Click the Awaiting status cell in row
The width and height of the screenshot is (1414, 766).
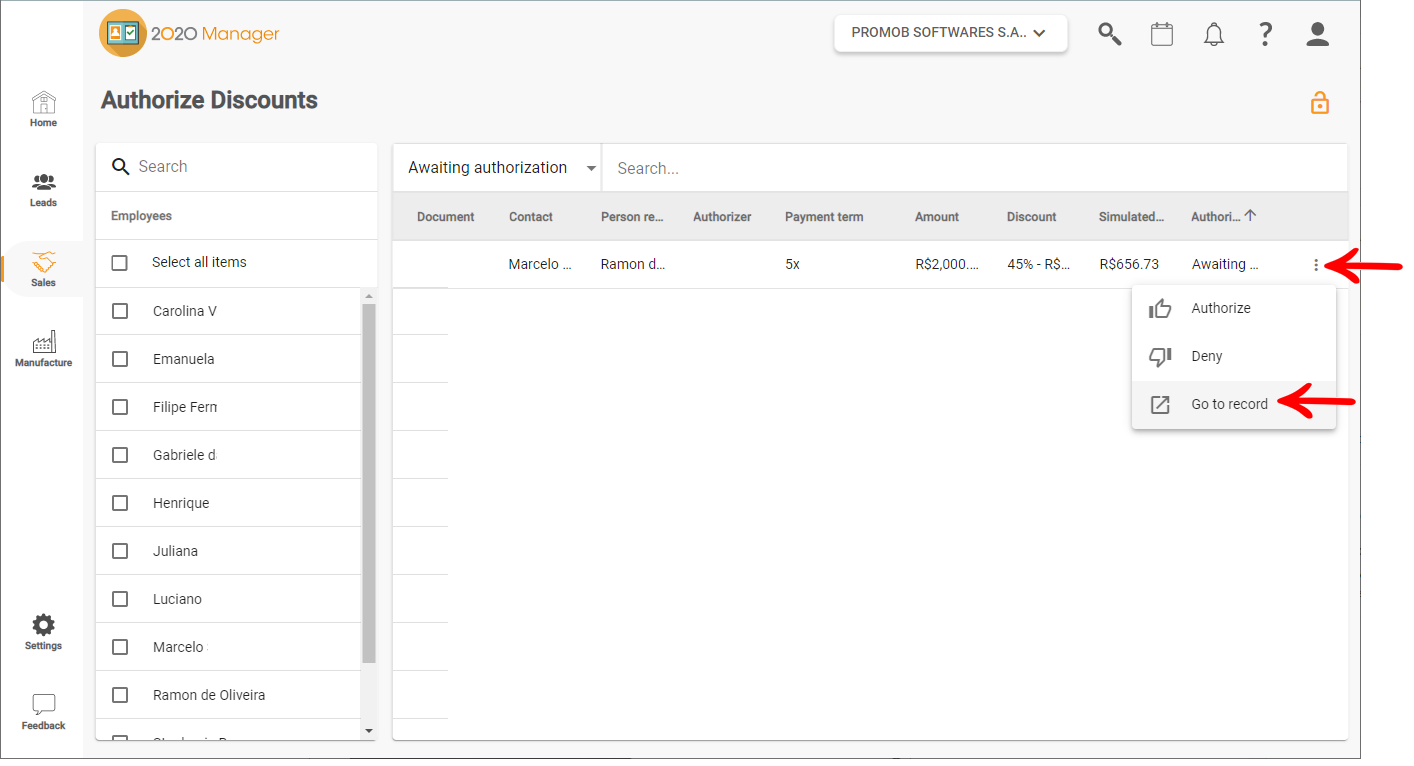pos(1225,265)
